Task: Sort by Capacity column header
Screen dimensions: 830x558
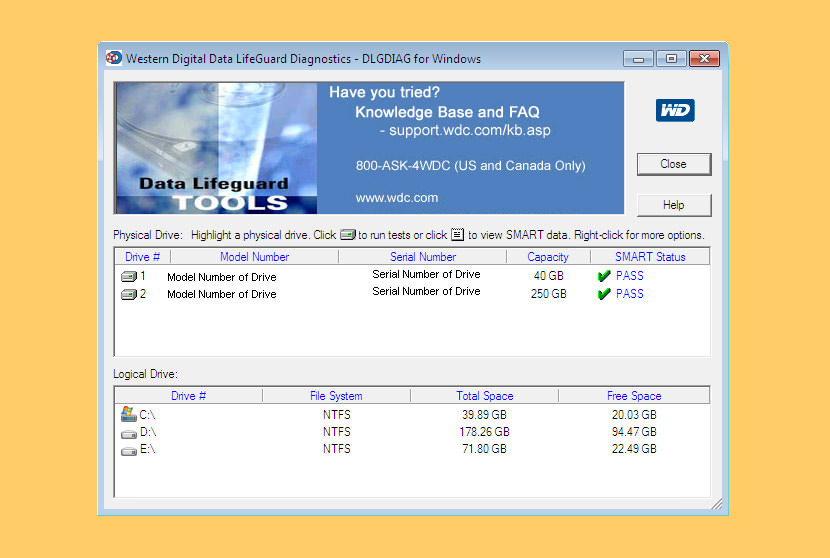Action: (x=548, y=257)
